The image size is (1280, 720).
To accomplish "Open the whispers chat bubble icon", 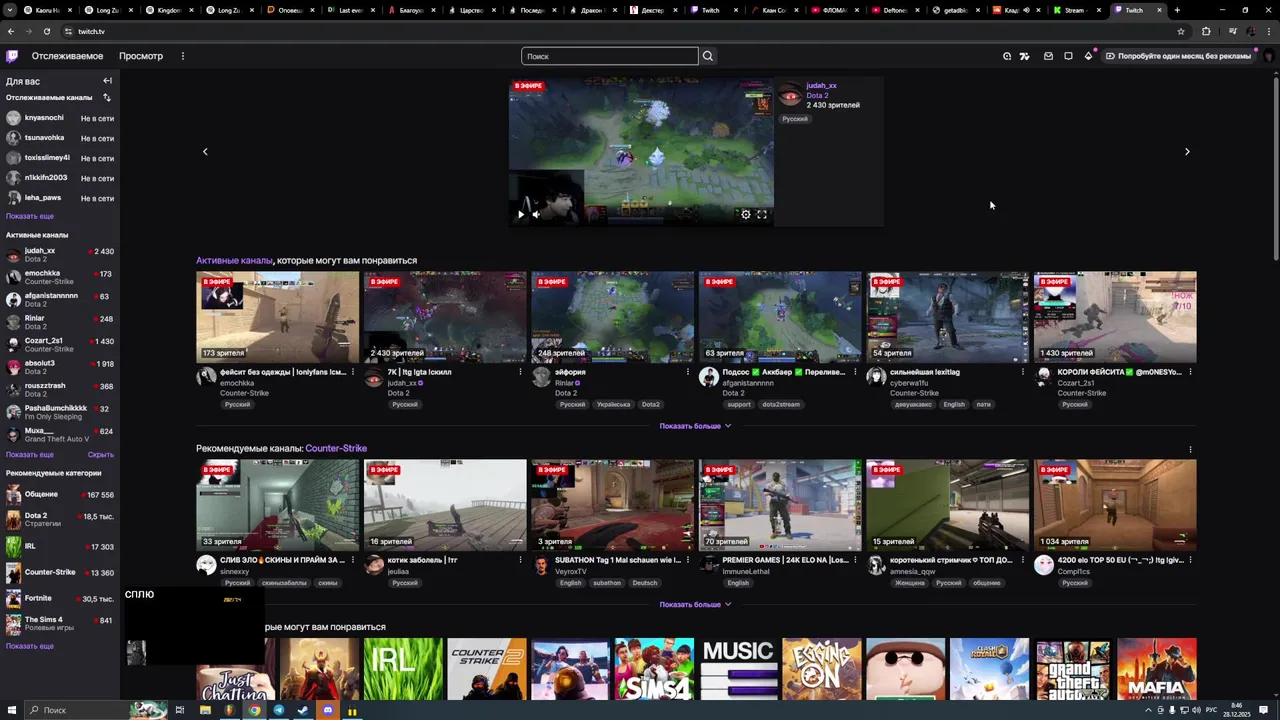I will pos(1068,56).
